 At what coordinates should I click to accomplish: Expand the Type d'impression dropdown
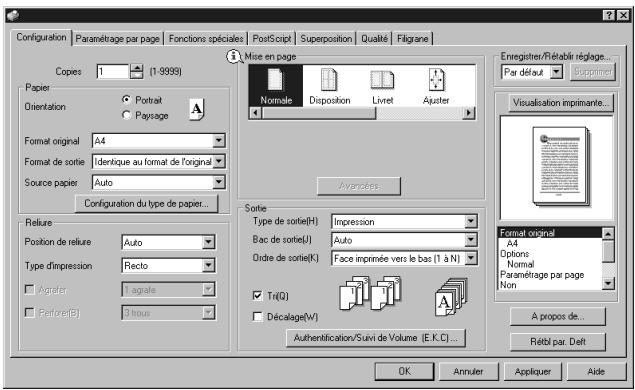coord(208,265)
